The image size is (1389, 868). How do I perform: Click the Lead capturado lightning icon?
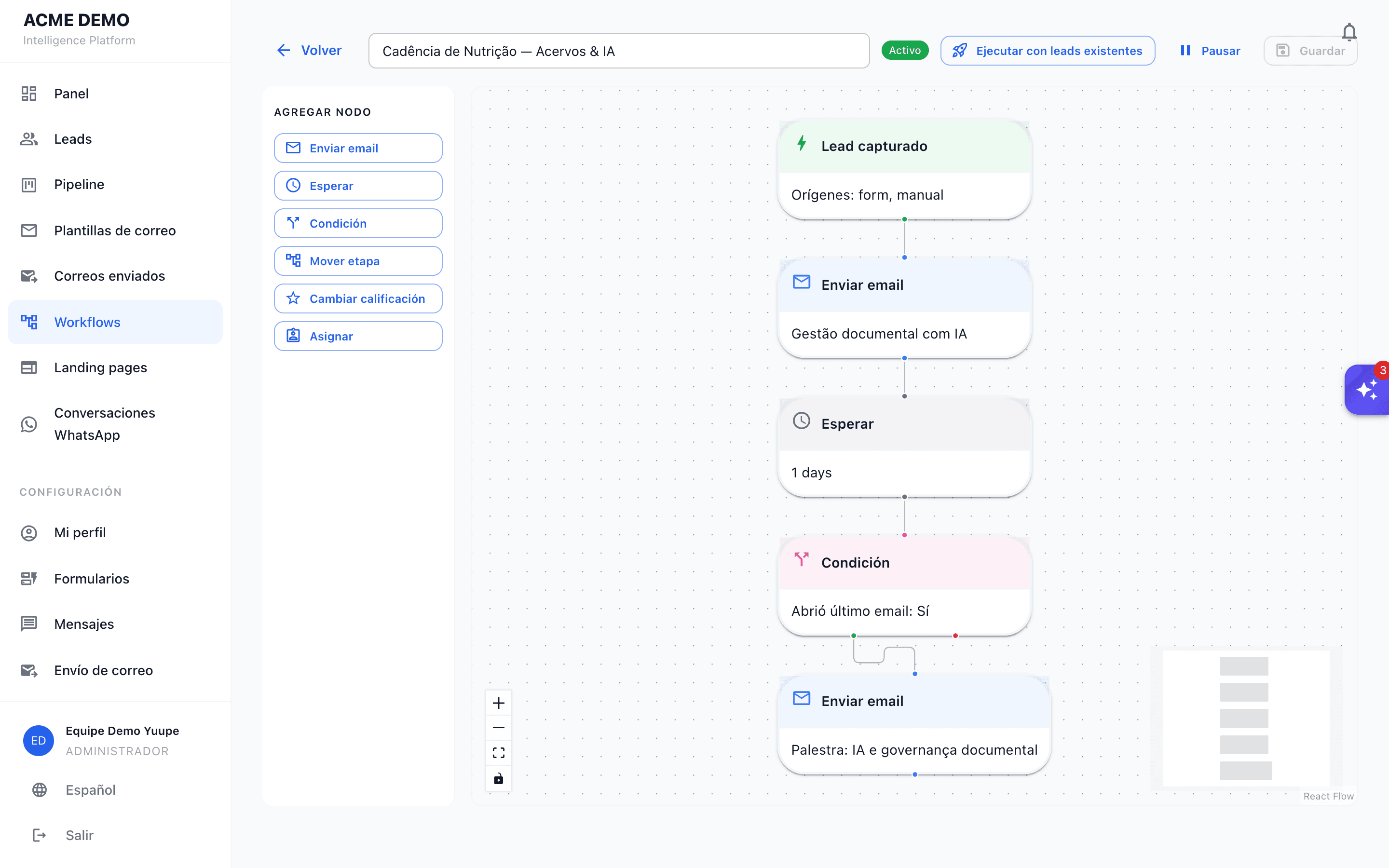point(801,144)
